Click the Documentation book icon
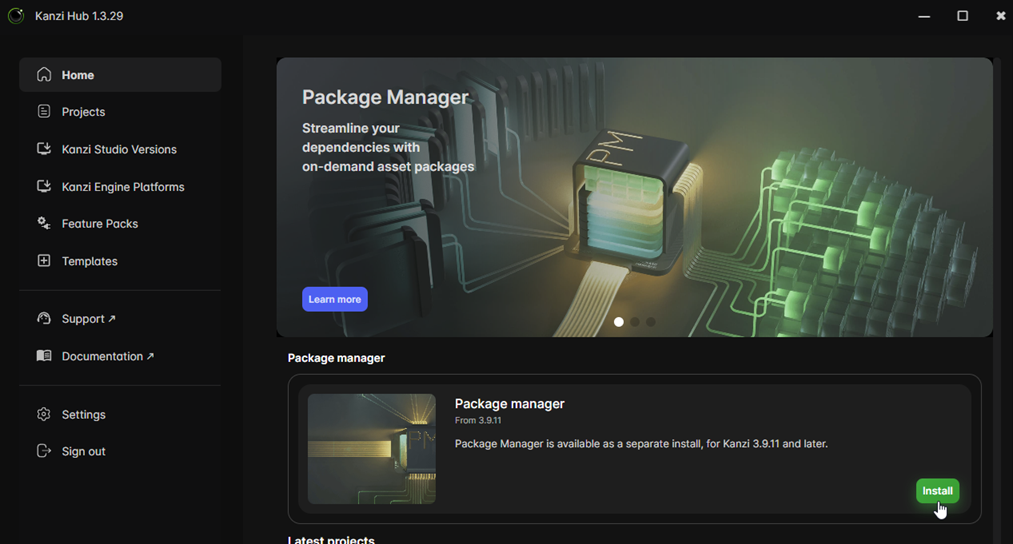The height and width of the screenshot is (544, 1013). [44, 355]
